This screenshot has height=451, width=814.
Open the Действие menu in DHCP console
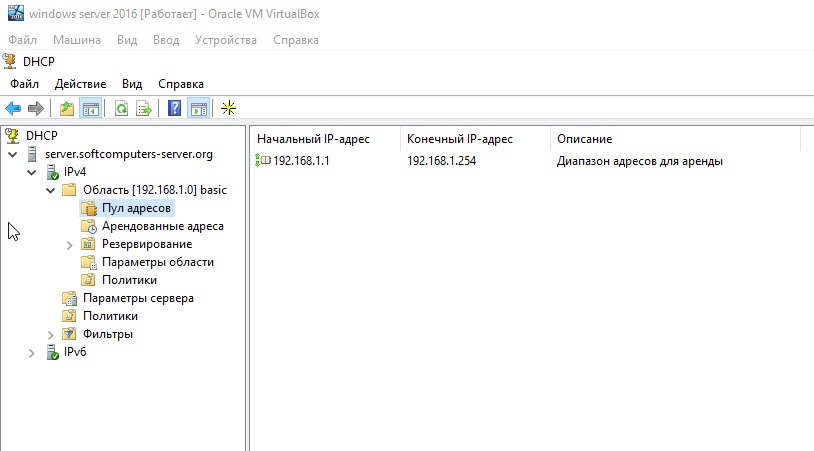80,84
